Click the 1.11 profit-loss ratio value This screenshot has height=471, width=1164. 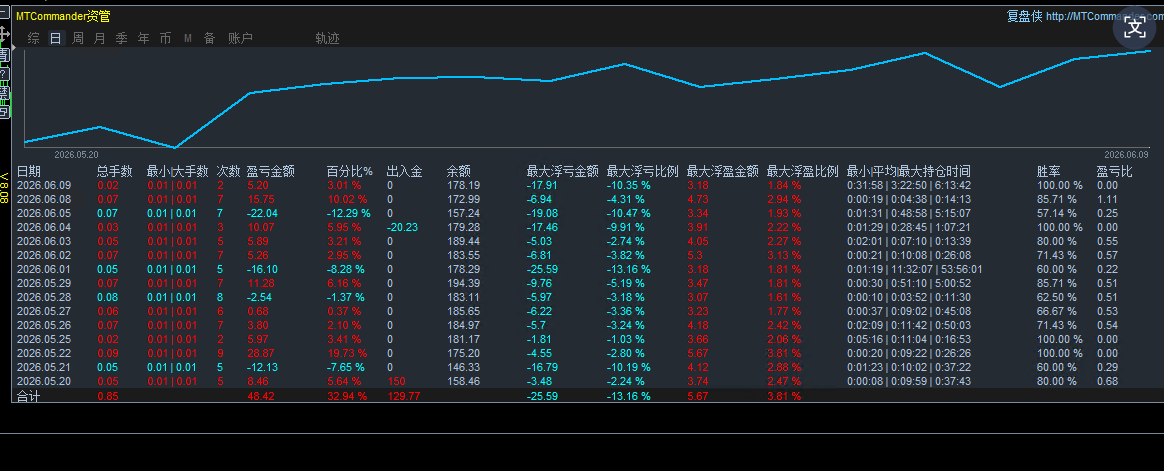coord(1107,199)
